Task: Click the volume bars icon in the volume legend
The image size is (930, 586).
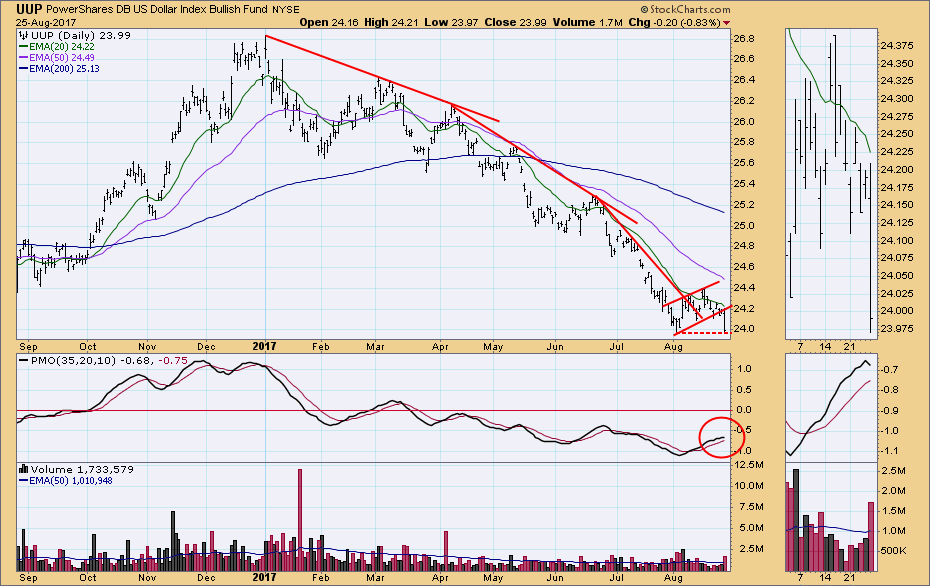Action: coord(24,469)
